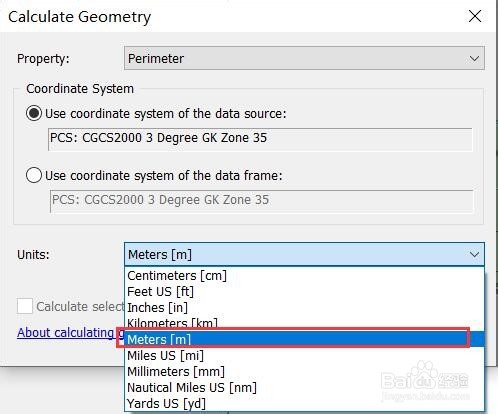Select Use coordinate system of the data frame

[34, 175]
